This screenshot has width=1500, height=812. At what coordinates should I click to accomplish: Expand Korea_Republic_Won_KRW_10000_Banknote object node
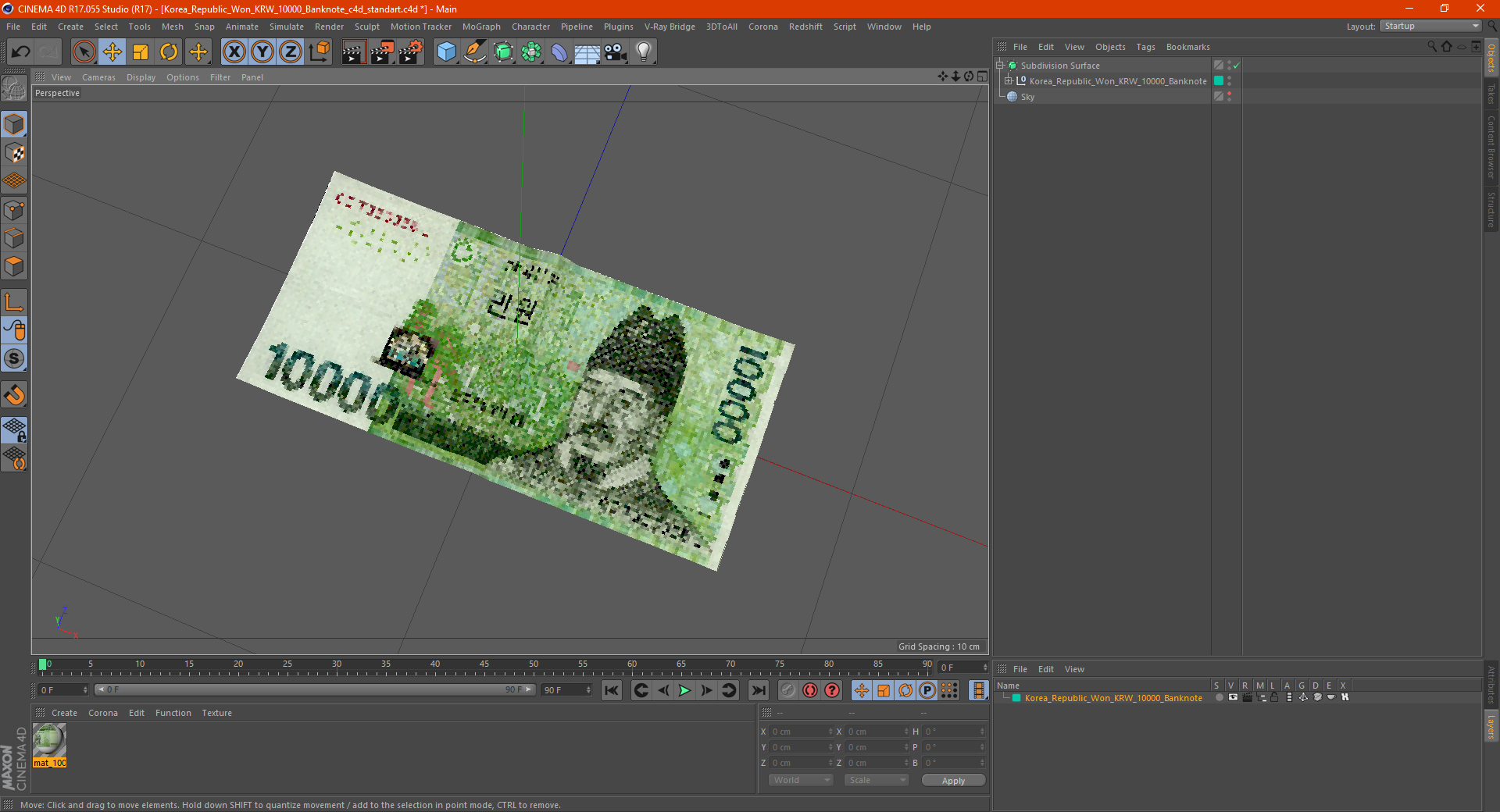coord(1008,81)
